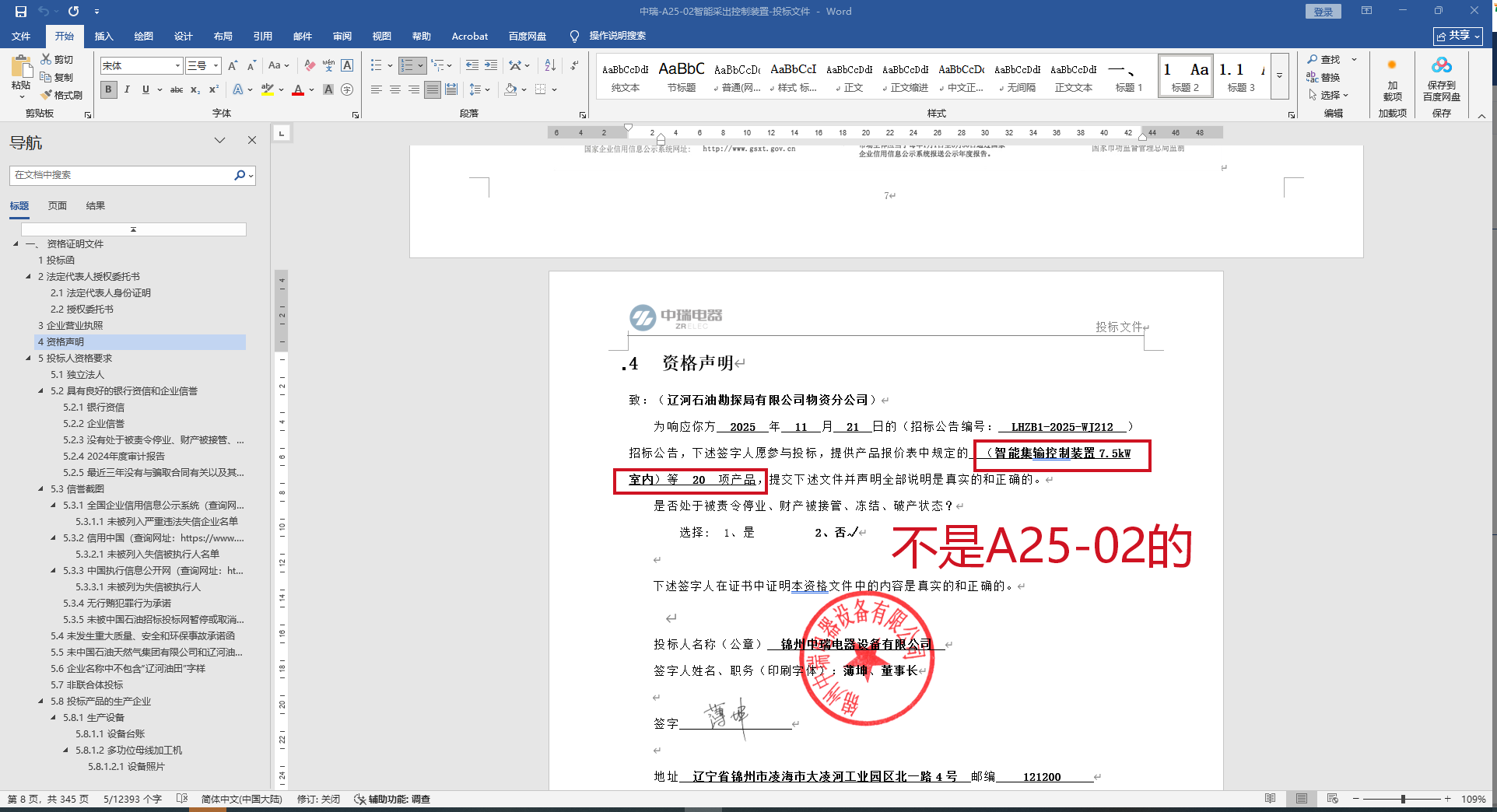
Task: Open the 选择 dropdown in the editing group
Action: (x=1329, y=95)
